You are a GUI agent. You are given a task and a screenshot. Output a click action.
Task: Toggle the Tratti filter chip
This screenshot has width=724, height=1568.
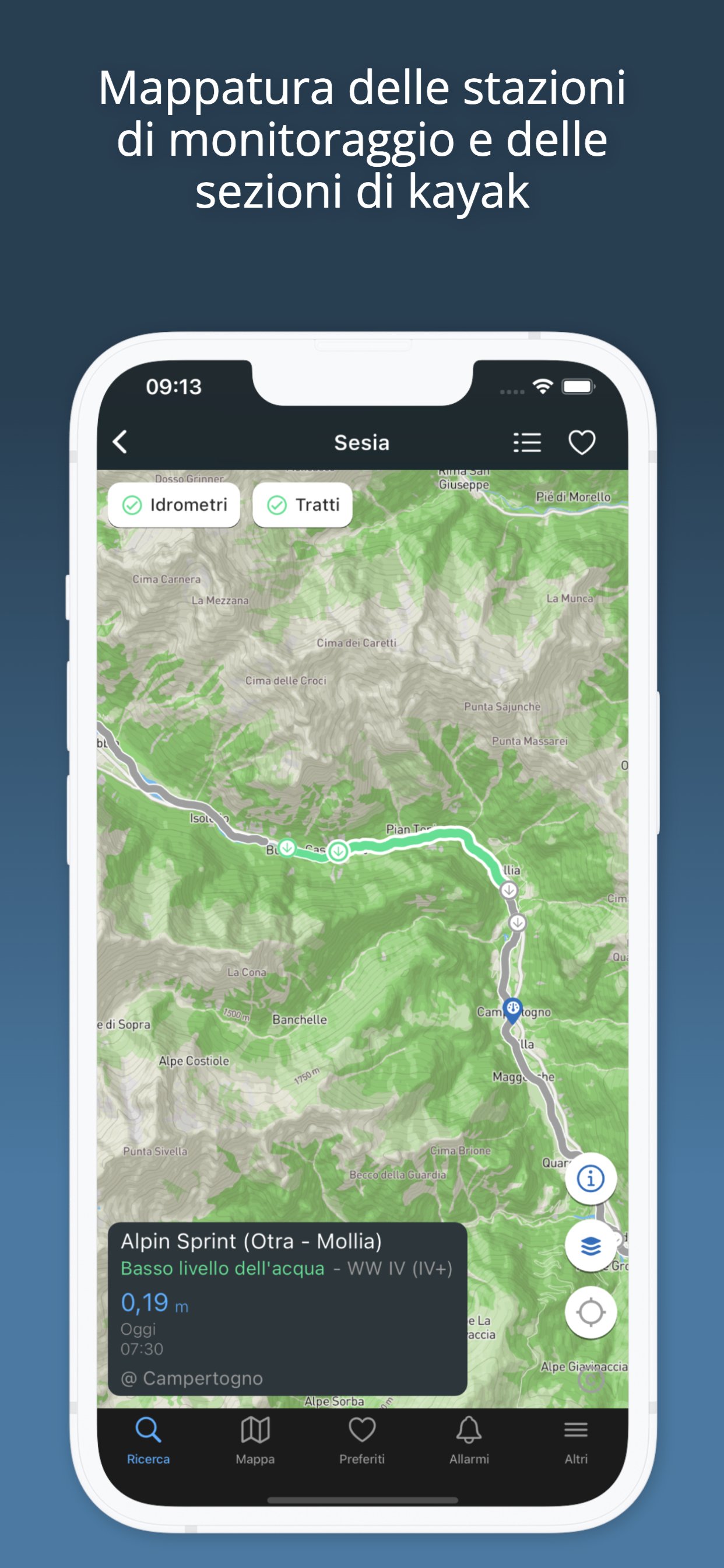(x=303, y=505)
